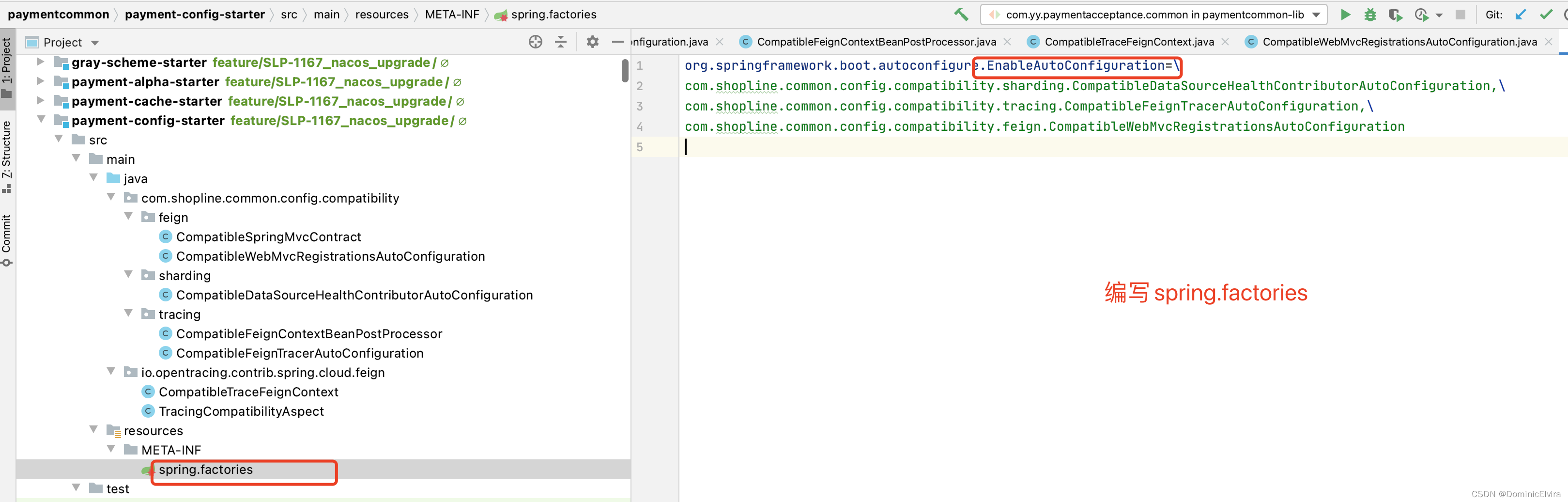Click line number 1 in gutter
Image resolution: width=1568 pixels, height=502 pixels.
(640, 65)
